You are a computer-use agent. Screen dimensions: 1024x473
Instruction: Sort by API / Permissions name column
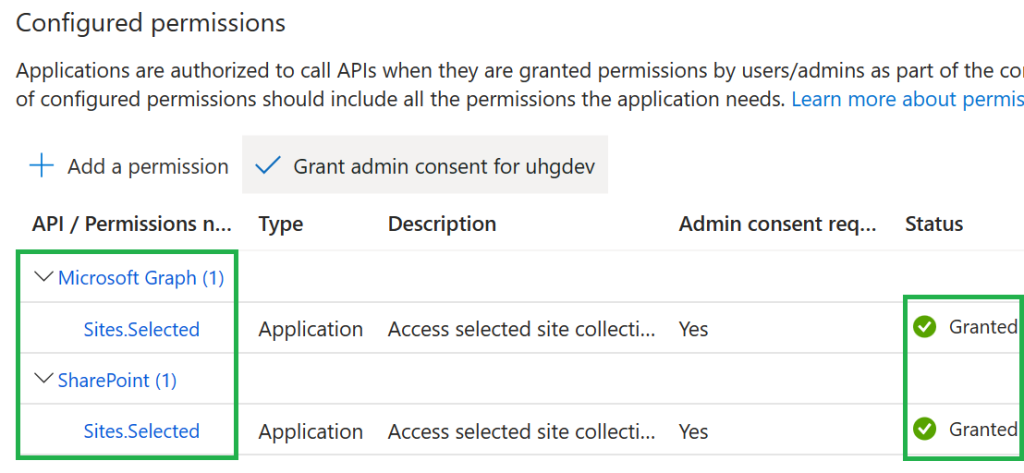(132, 224)
